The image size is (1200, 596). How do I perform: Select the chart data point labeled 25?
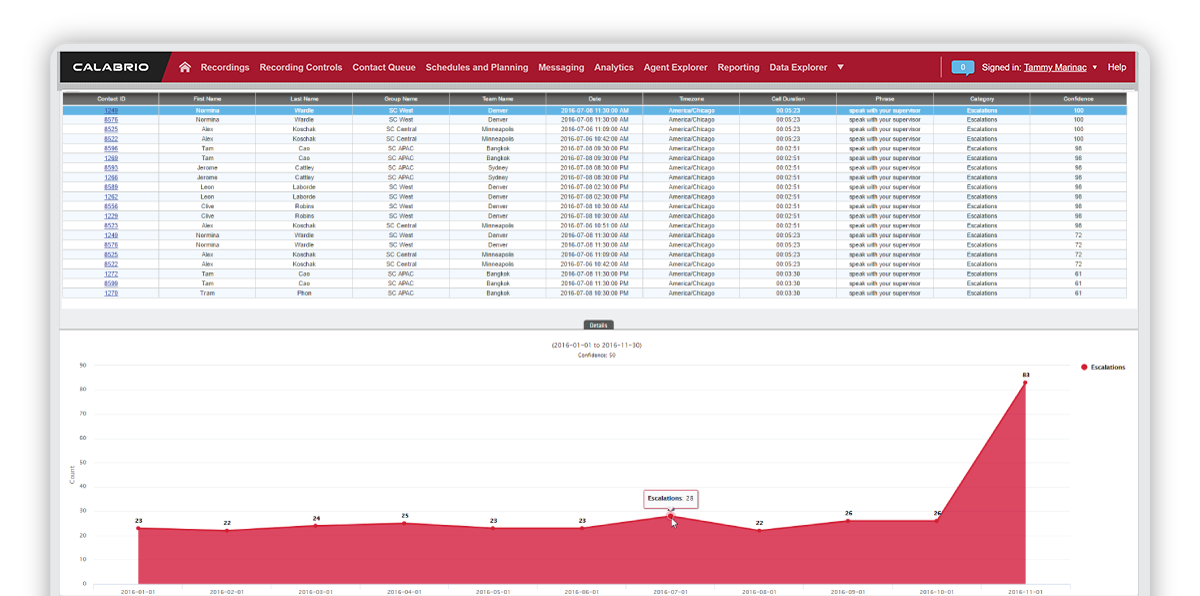[x=405, y=523]
